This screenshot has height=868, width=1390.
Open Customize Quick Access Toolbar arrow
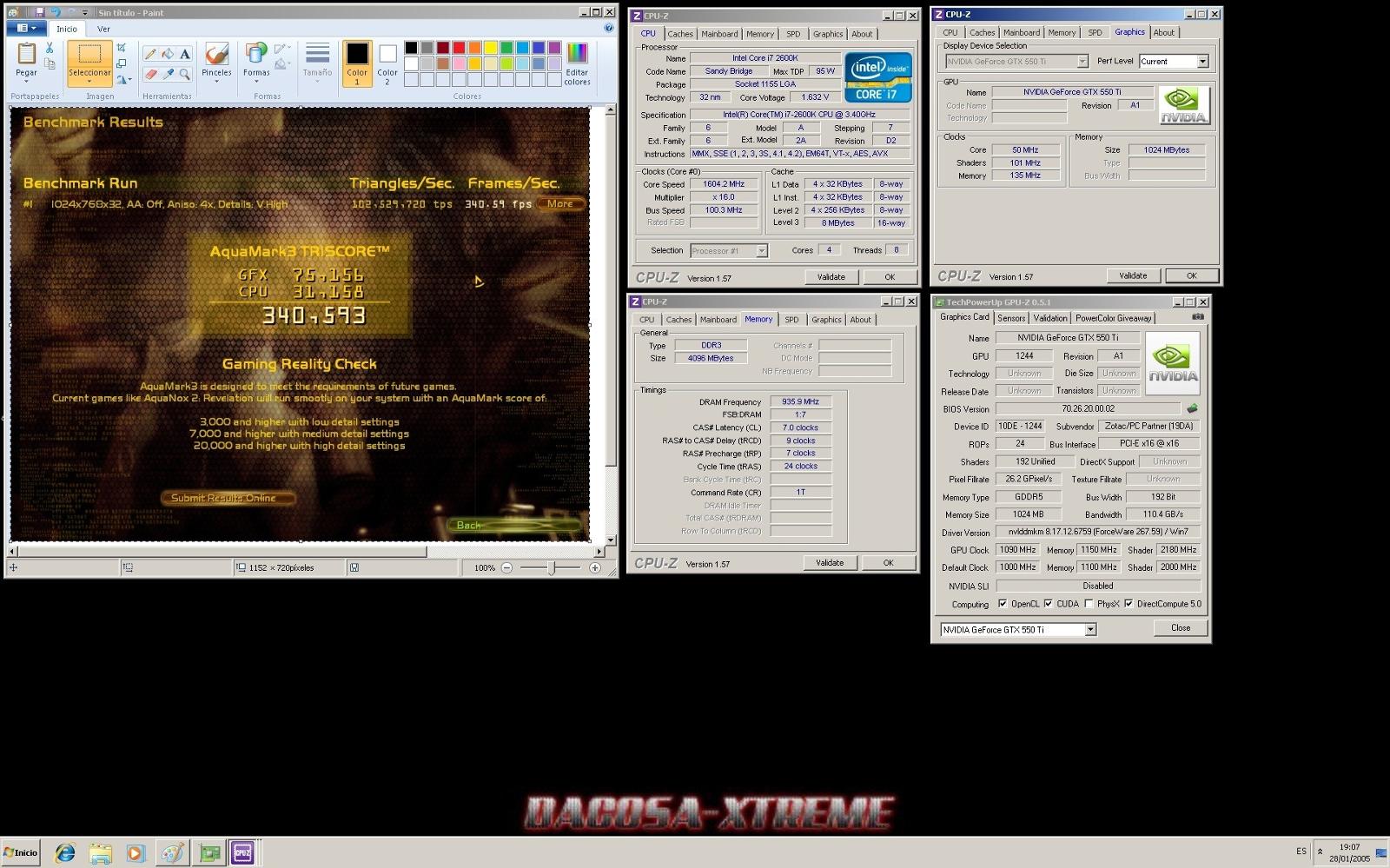click(x=85, y=13)
